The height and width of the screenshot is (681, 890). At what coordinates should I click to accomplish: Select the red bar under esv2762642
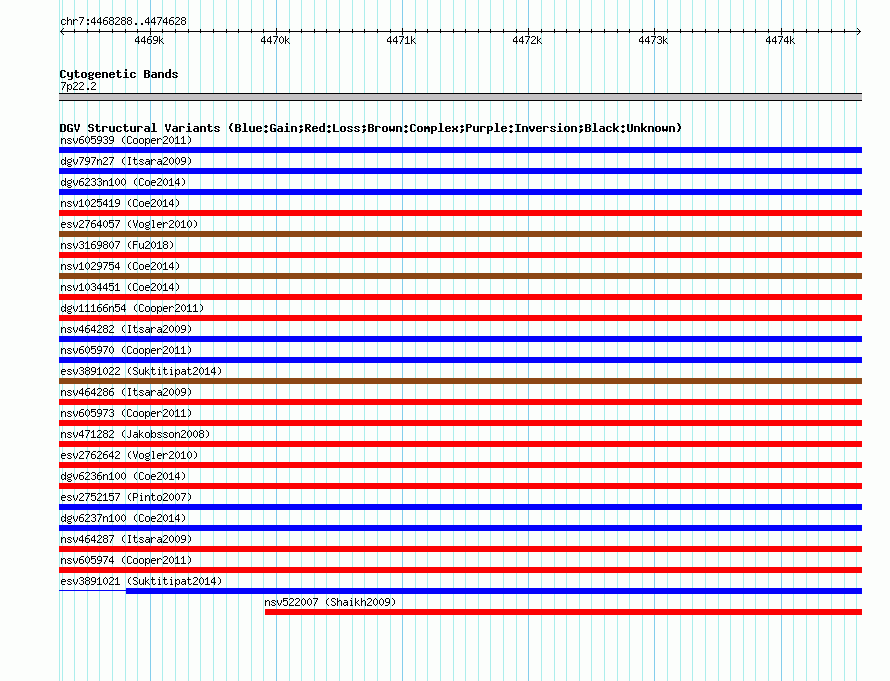460,465
